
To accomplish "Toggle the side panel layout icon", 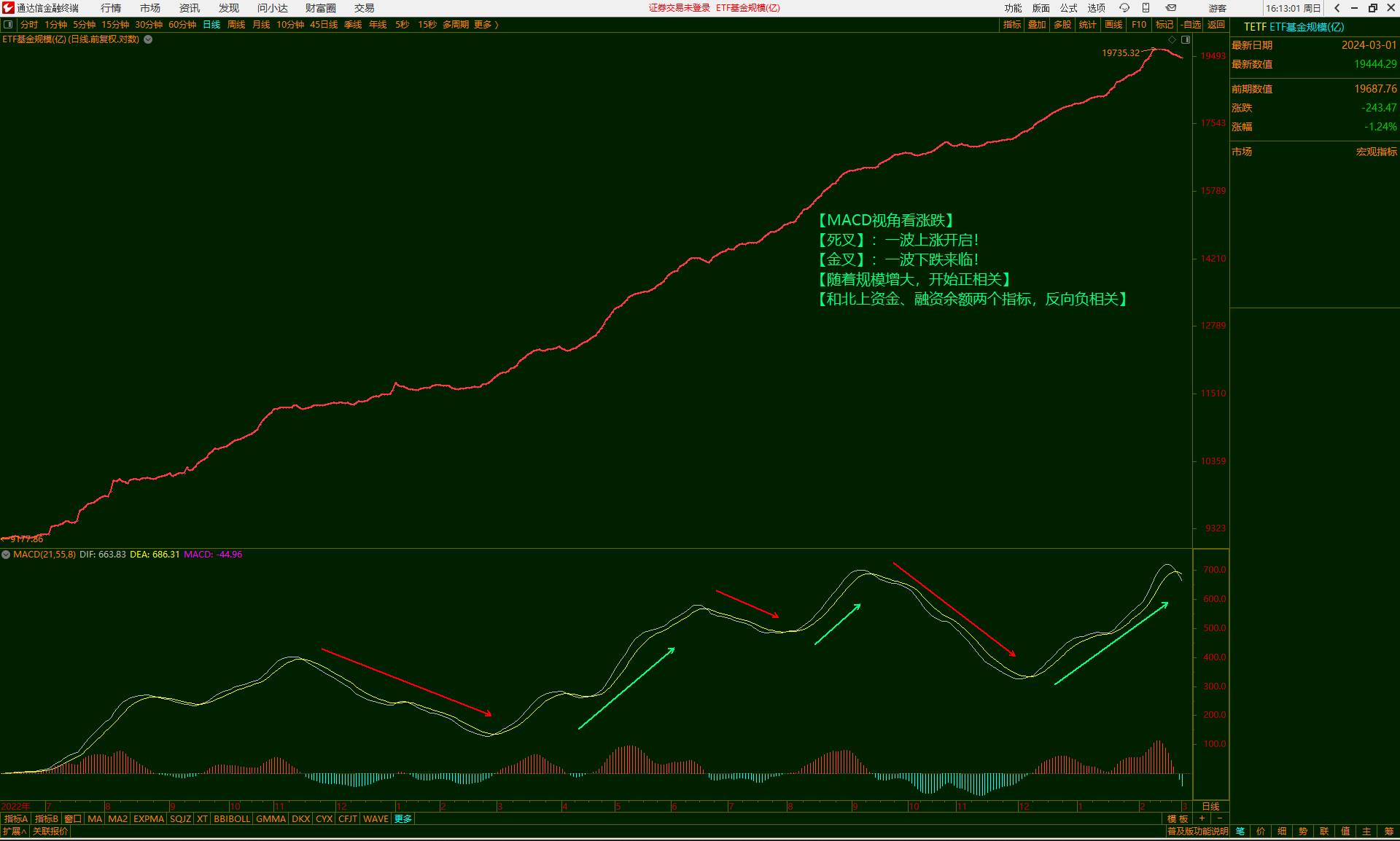I will tap(1186, 39).
